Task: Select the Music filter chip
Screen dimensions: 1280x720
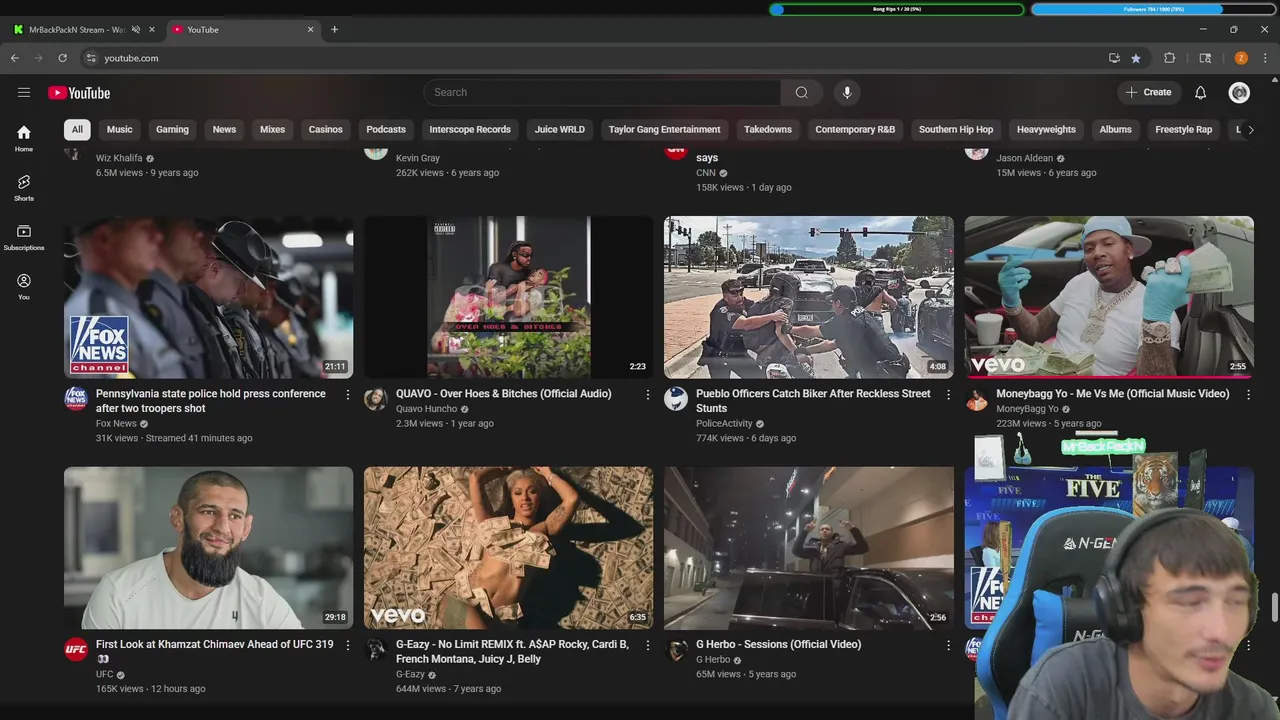Action: tap(120, 129)
